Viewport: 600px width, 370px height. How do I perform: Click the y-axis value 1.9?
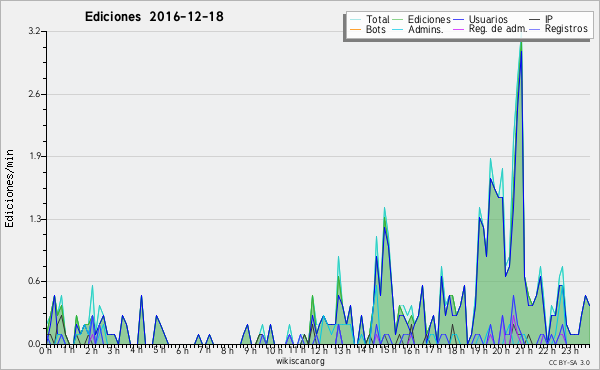[x=34, y=156]
